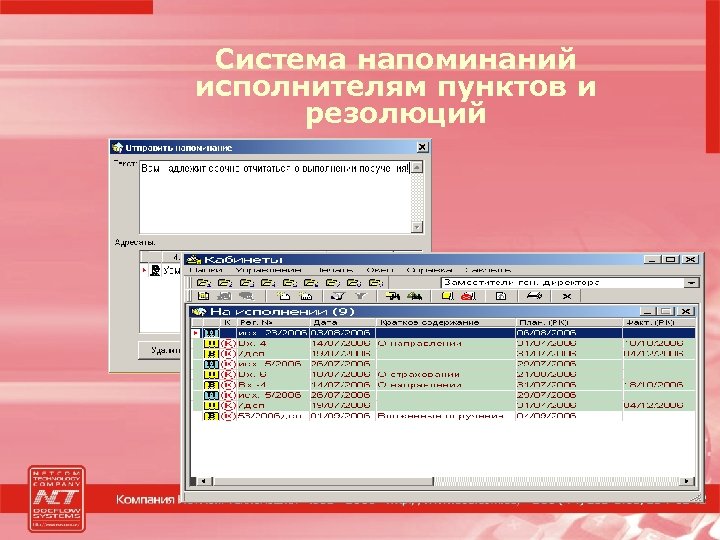Close the Отправить напоминание dialog
Image resolution: width=720 pixels, height=540 pixels.
click(x=422, y=147)
